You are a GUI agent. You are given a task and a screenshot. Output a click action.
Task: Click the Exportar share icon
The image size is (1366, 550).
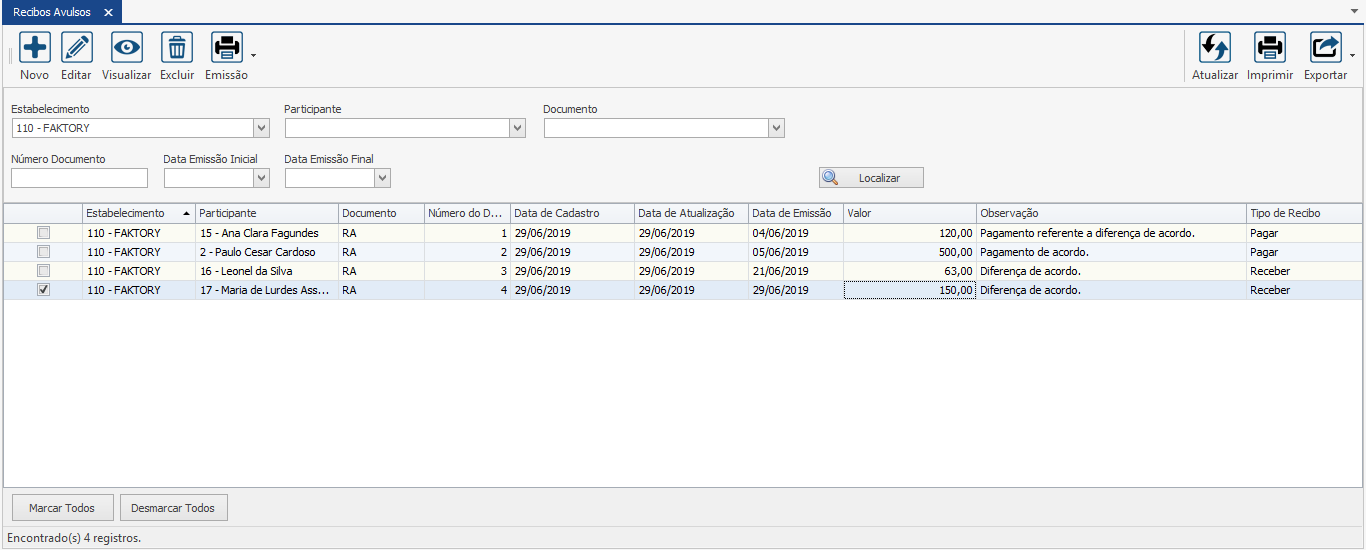1325,48
